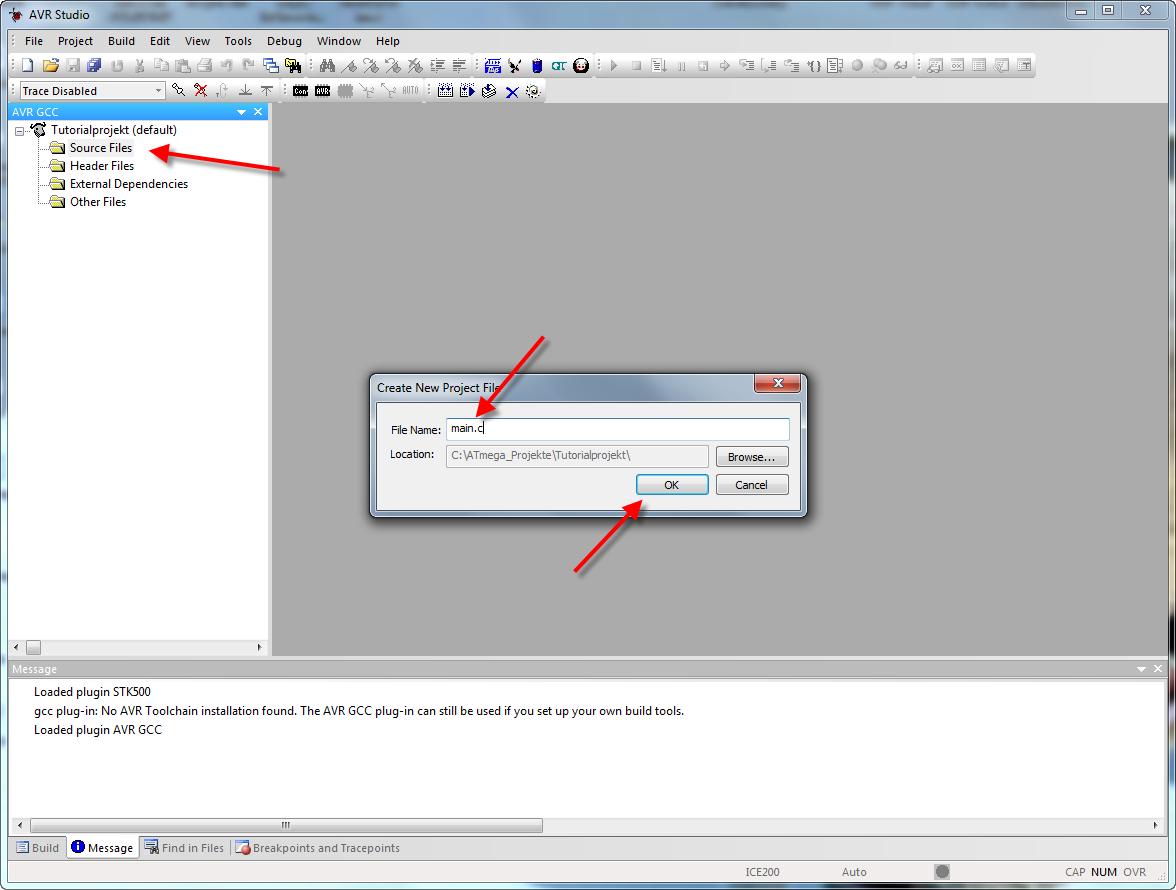Select the External Dependencies folder
The image size is (1176, 890).
(x=128, y=184)
